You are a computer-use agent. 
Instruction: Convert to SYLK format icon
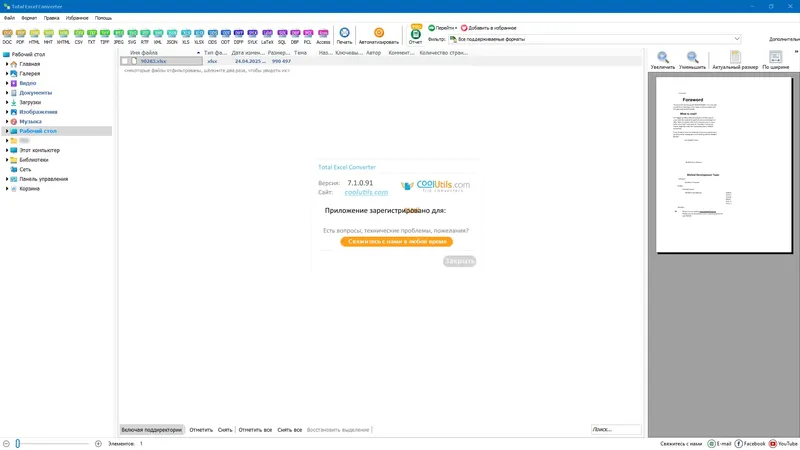point(253,36)
